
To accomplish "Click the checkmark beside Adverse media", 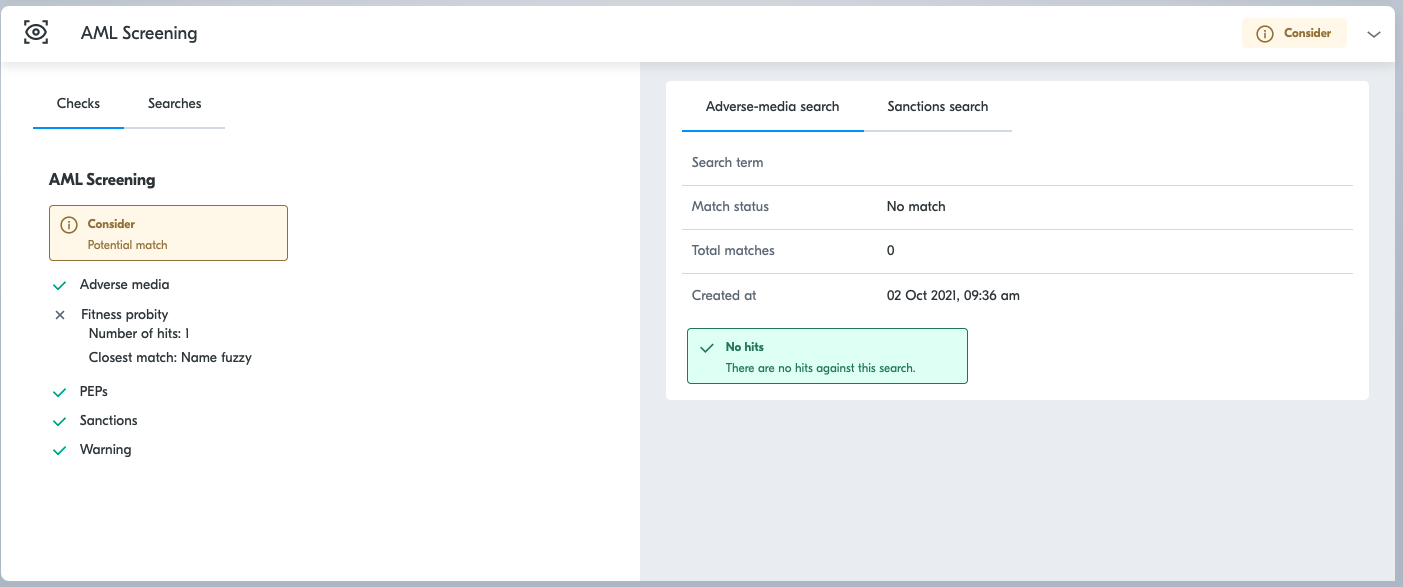I will [59, 286].
